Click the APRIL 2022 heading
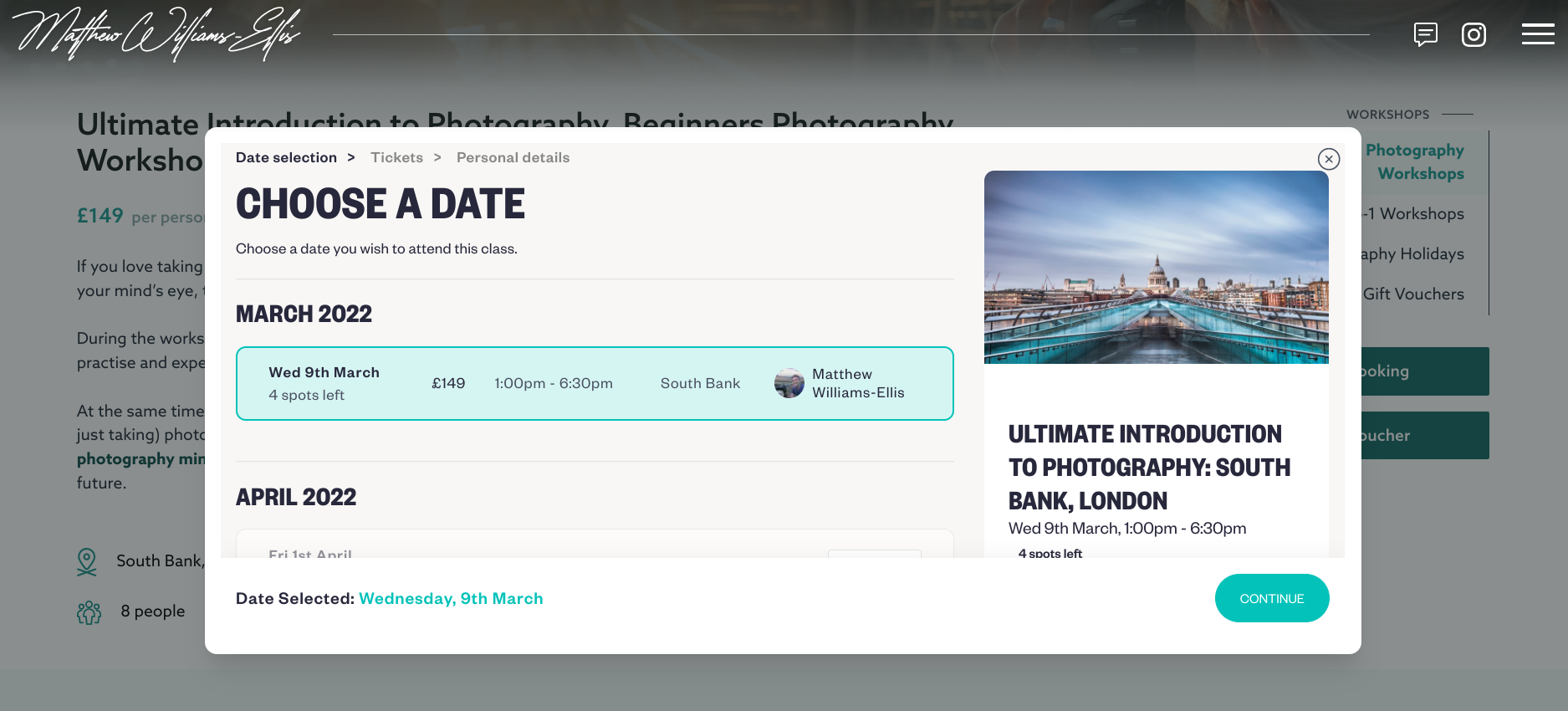Screen dimensions: 1568x711 click(296, 497)
